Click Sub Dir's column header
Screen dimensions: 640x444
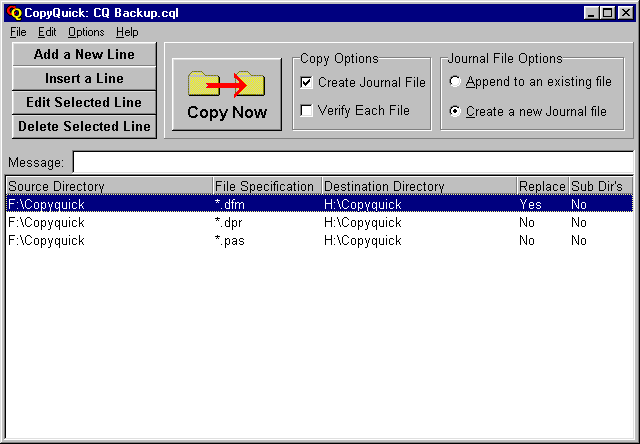[600, 186]
